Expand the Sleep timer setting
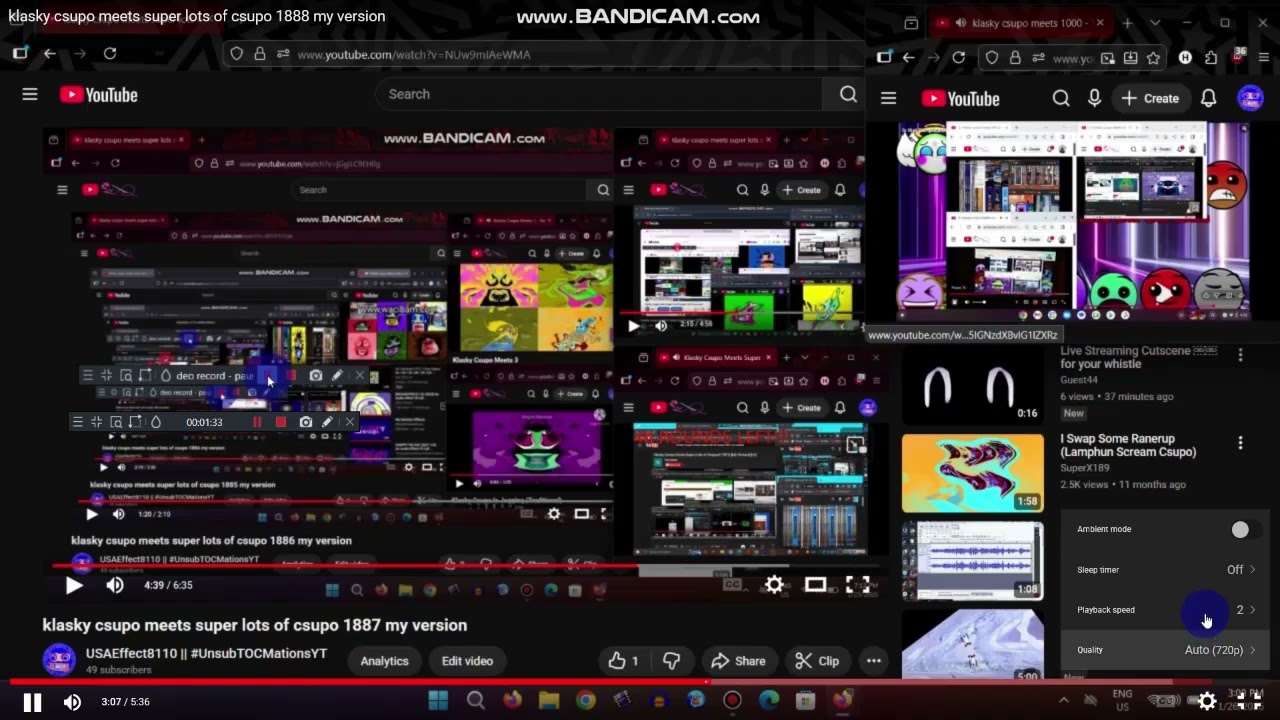Viewport: 1280px width, 720px height. (1165, 570)
